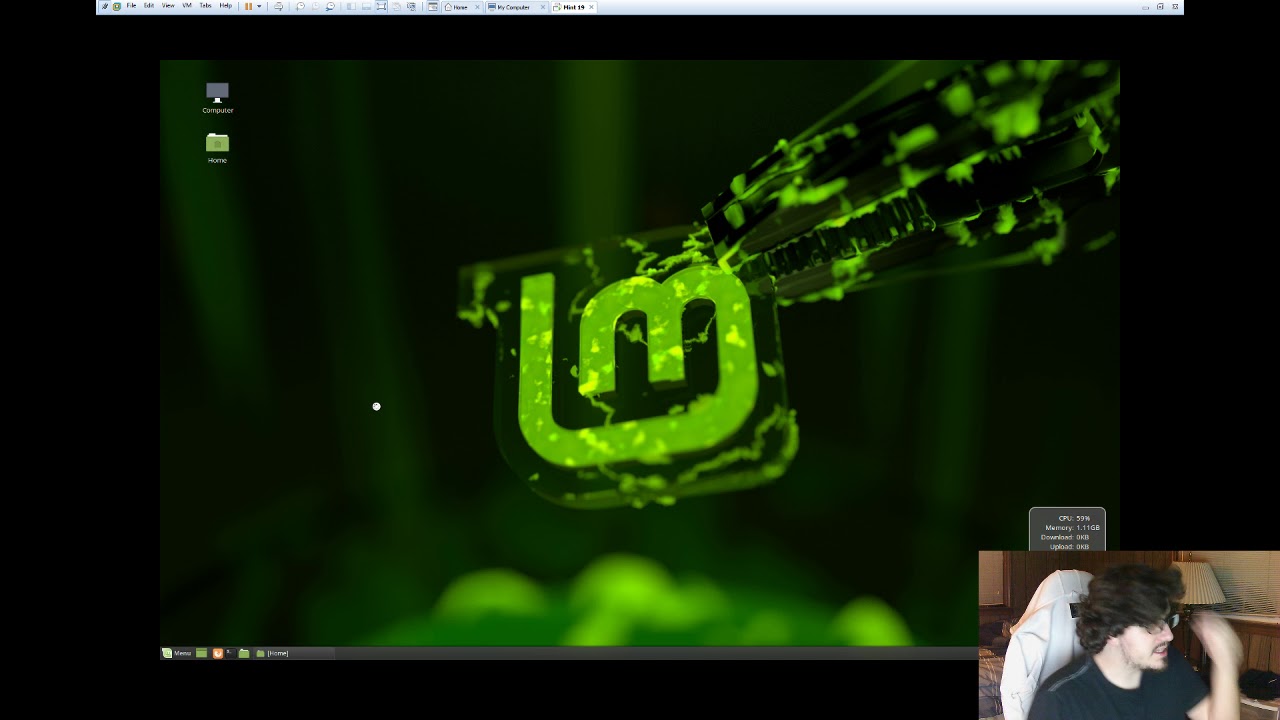Image resolution: width=1280 pixels, height=720 pixels.
Task: Click the green VMware icon beside File
Action: coord(117,6)
